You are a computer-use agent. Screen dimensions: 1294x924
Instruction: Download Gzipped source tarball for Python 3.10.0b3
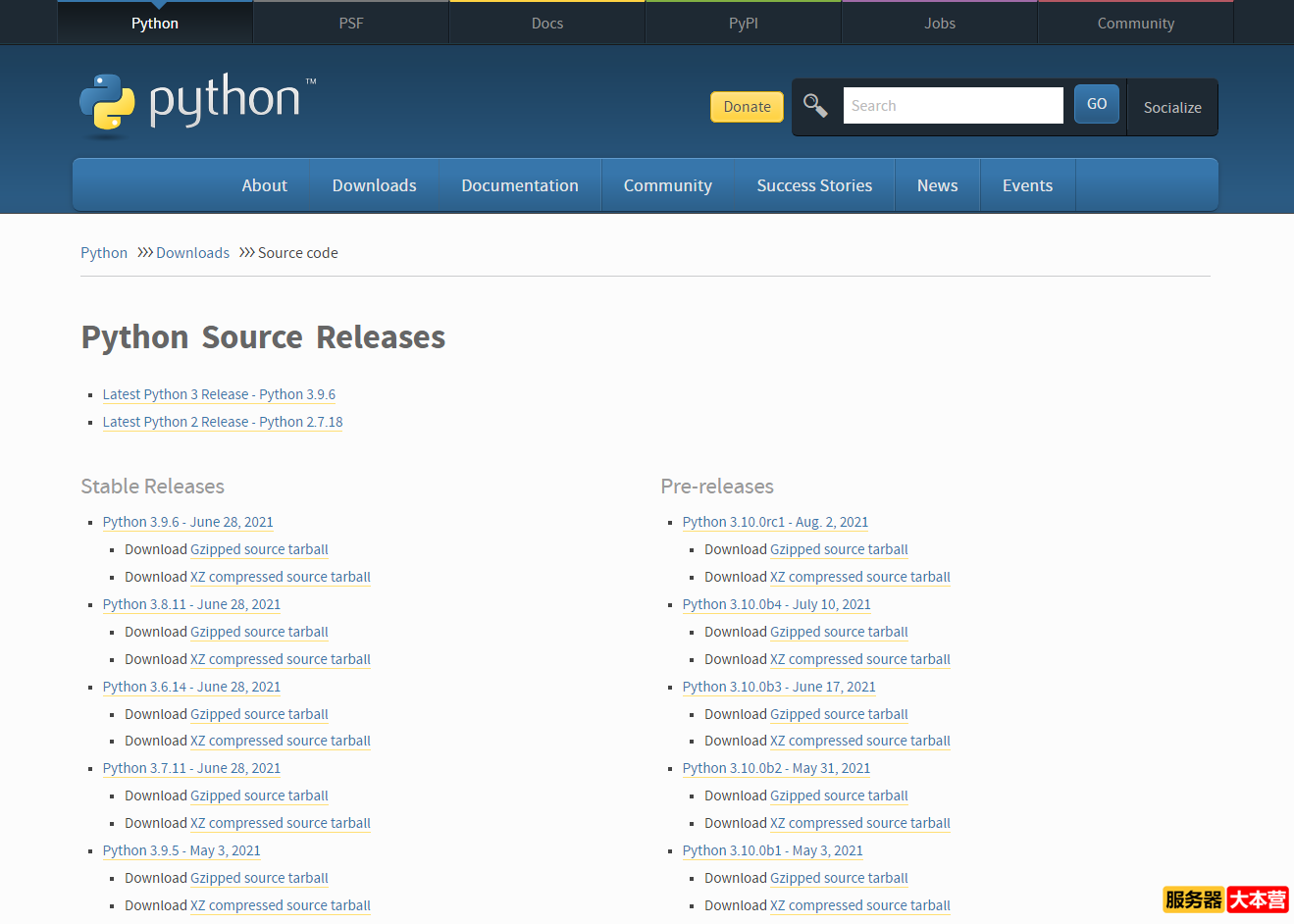(839, 714)
